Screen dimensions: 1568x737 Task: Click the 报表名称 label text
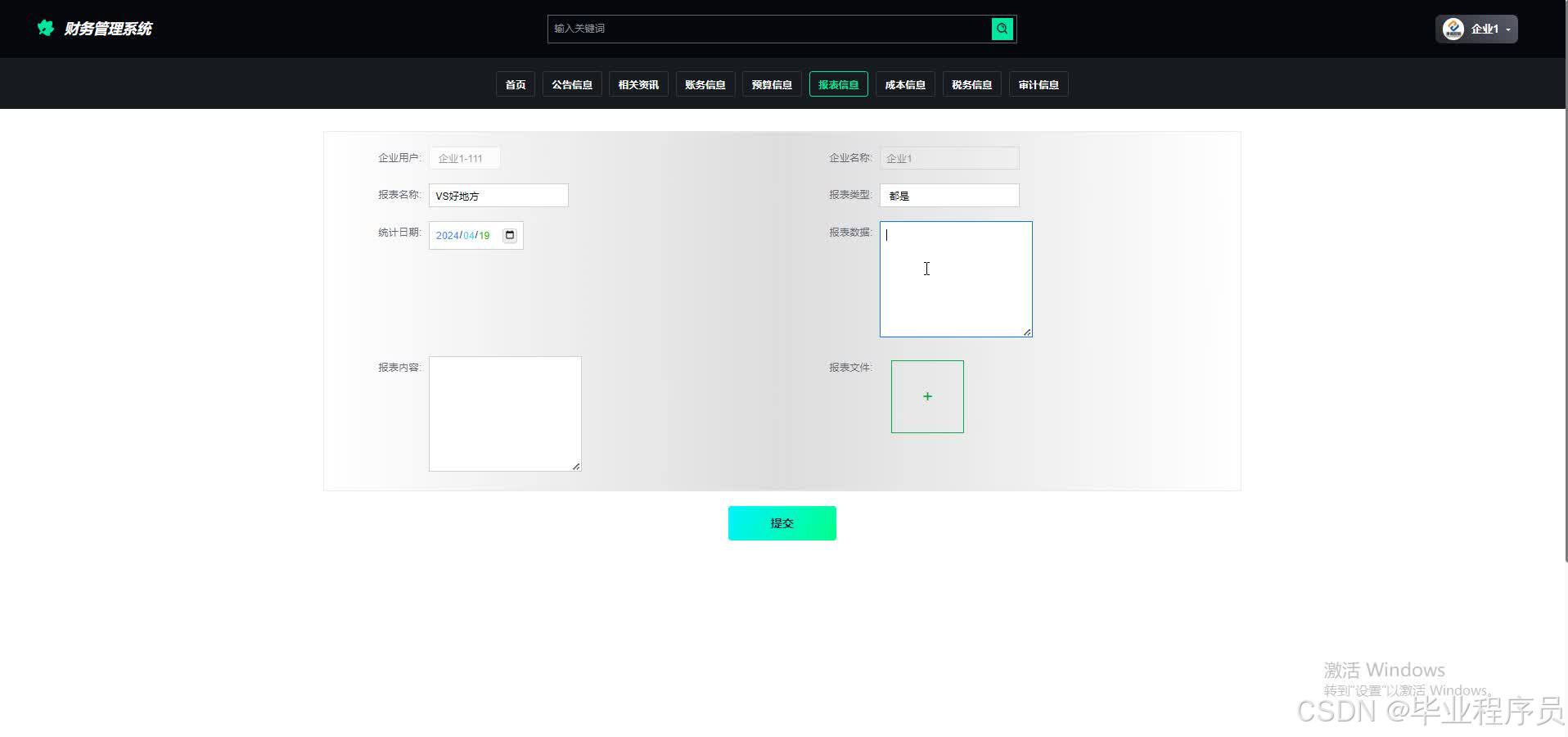(x=399, y=195)
